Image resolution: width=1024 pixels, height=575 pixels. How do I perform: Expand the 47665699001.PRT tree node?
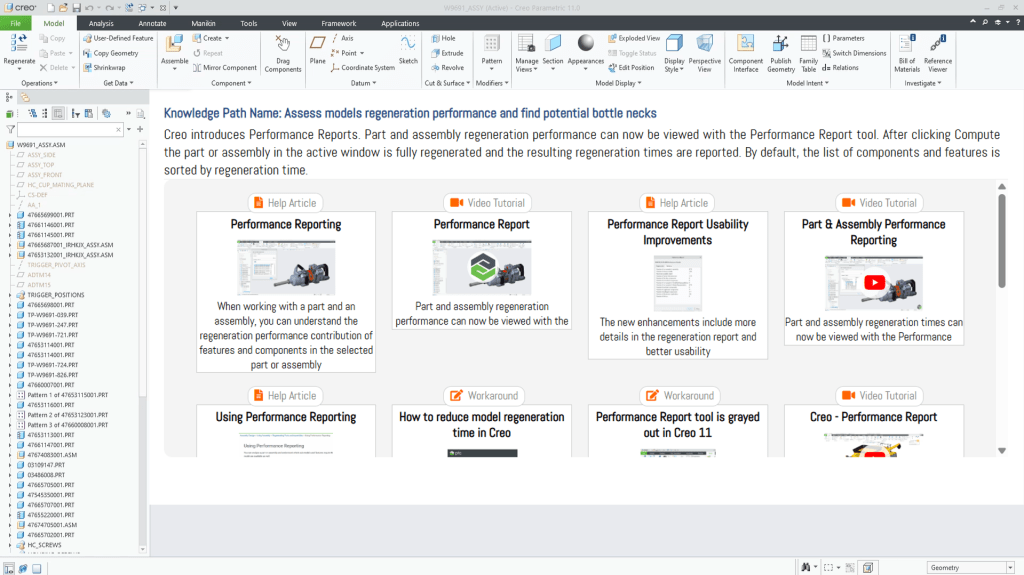click(10, 215)
